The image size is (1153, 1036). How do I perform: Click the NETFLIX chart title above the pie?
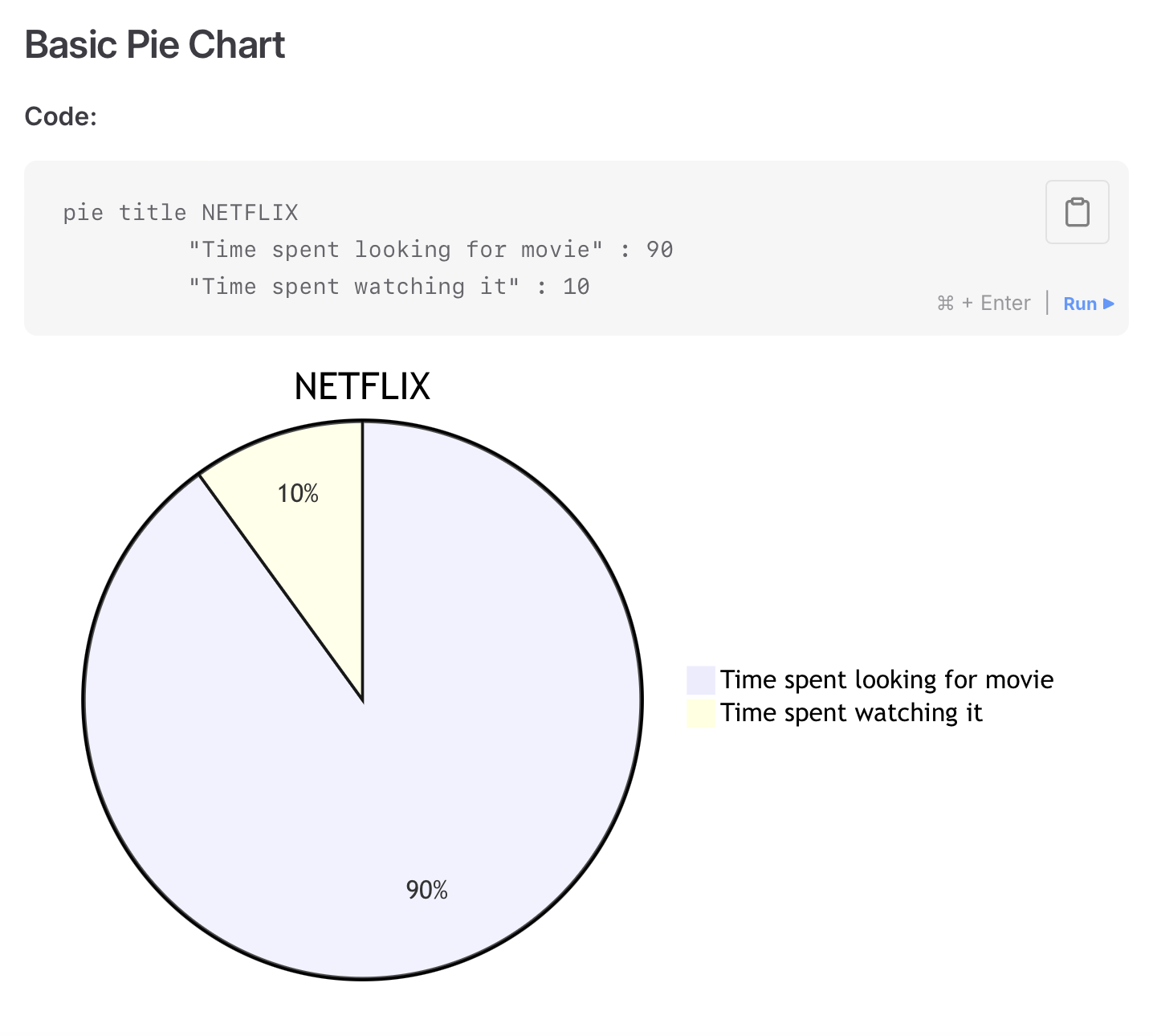pyautogui.click(x=362, y=386)
